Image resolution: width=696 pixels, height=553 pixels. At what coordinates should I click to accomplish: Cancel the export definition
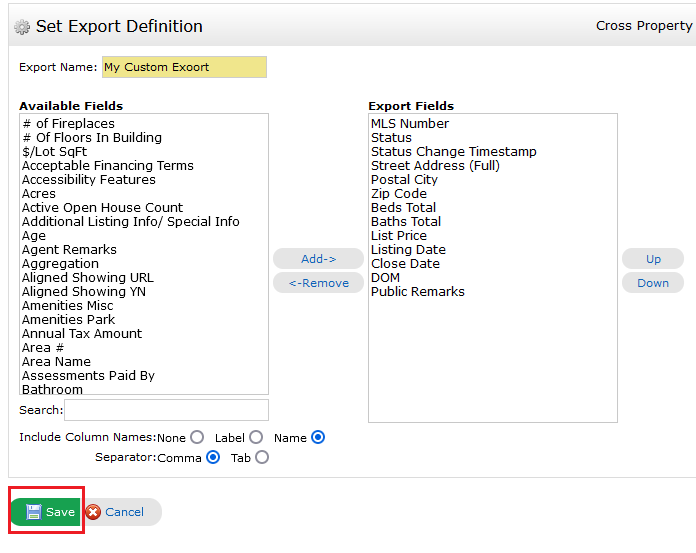point(123,512)
